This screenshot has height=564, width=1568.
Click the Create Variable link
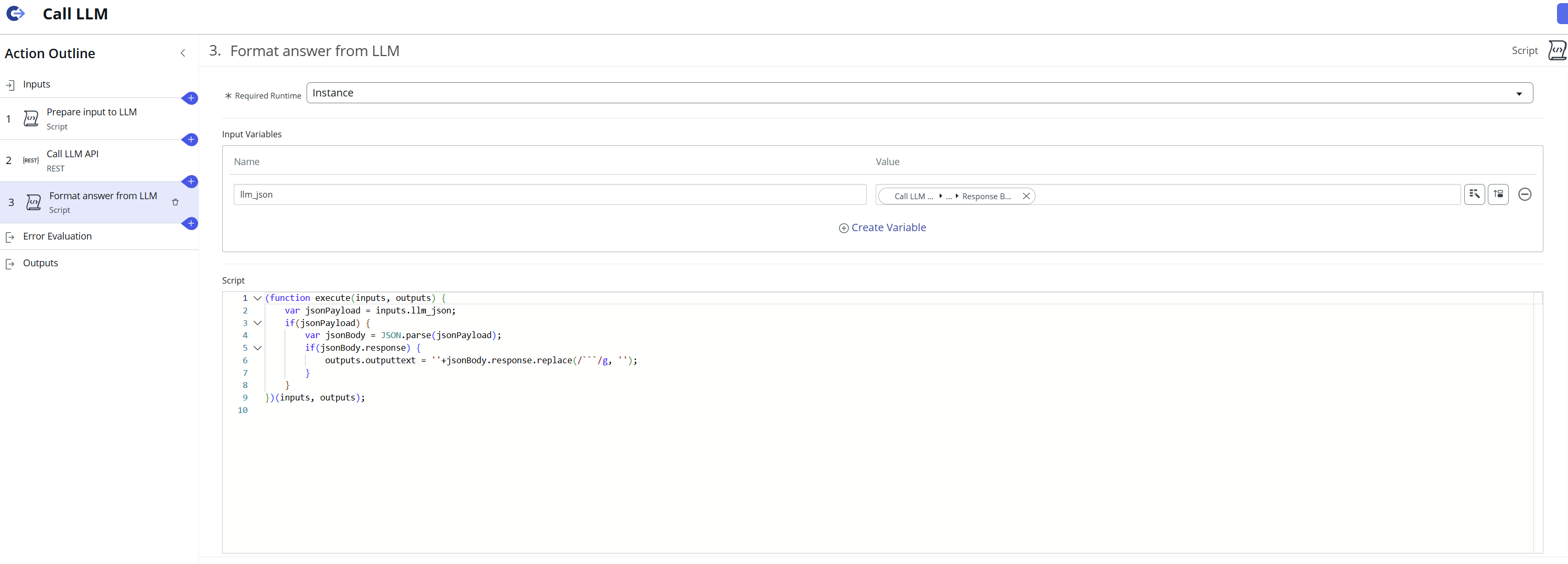888,228
